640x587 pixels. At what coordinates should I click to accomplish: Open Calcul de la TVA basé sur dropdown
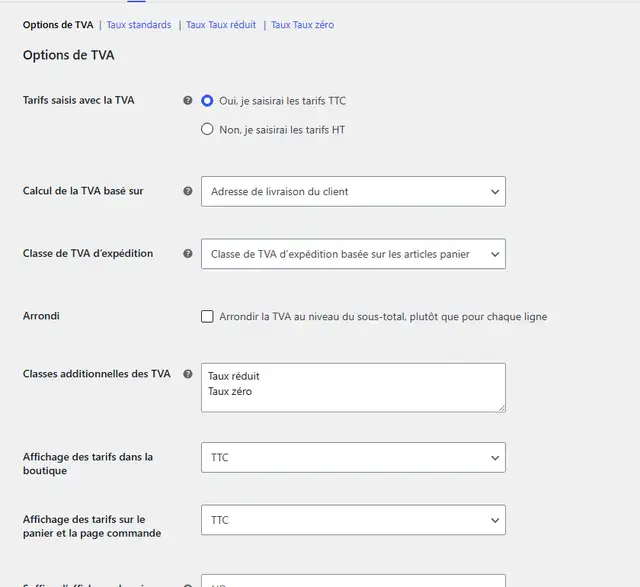click(x=353, y=191)
